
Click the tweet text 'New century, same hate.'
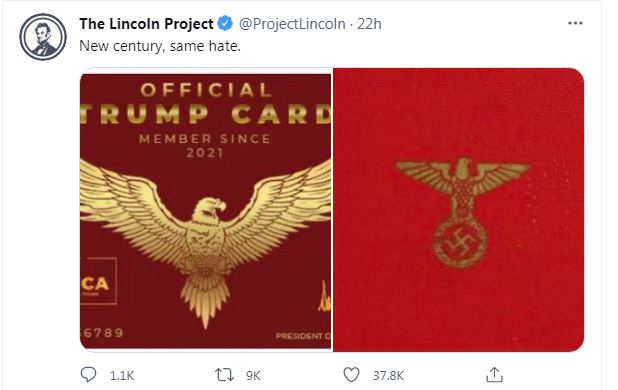click(x=160, y=46)
